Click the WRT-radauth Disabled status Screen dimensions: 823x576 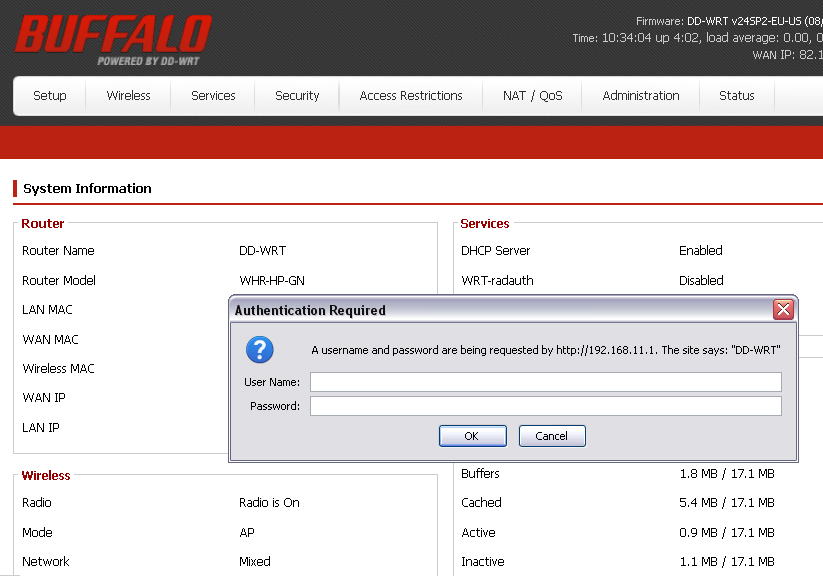click(701, 280)
